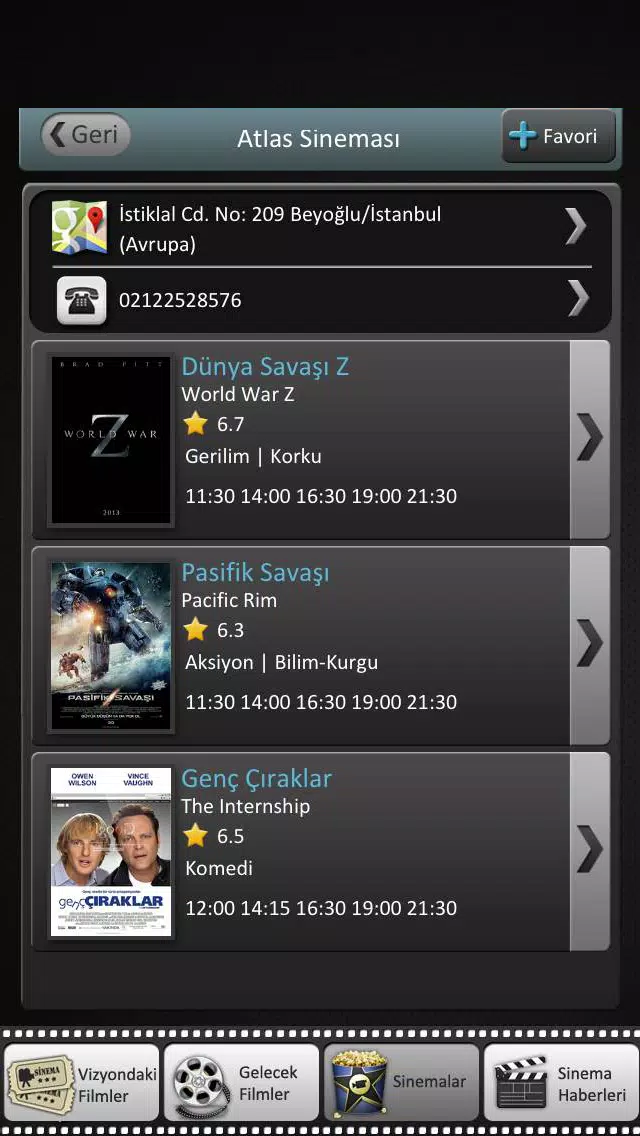This screenshot has width=640, height=1136.
Task: Open the Pacific Rim poster thumbnail
Action: tap(111, 646)
